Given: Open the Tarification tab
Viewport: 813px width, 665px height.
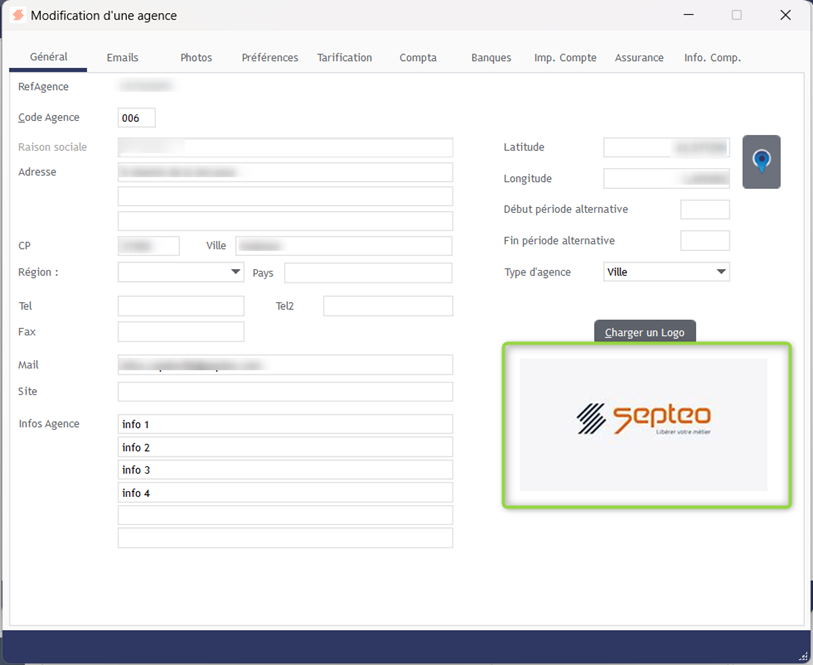Looking at the screenshot, I should coord(344,58).
